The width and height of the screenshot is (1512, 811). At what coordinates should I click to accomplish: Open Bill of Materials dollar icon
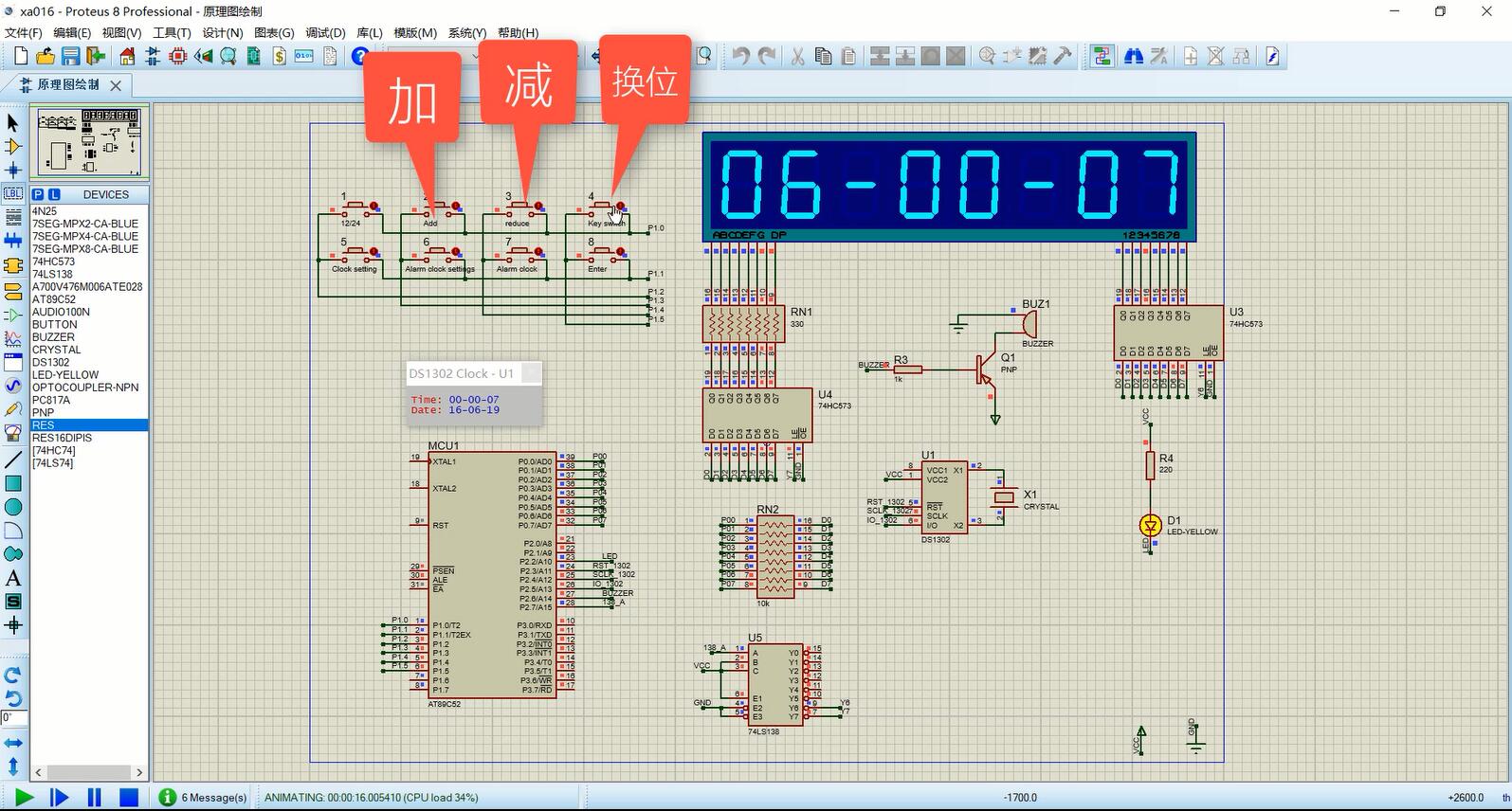point(279,57)
